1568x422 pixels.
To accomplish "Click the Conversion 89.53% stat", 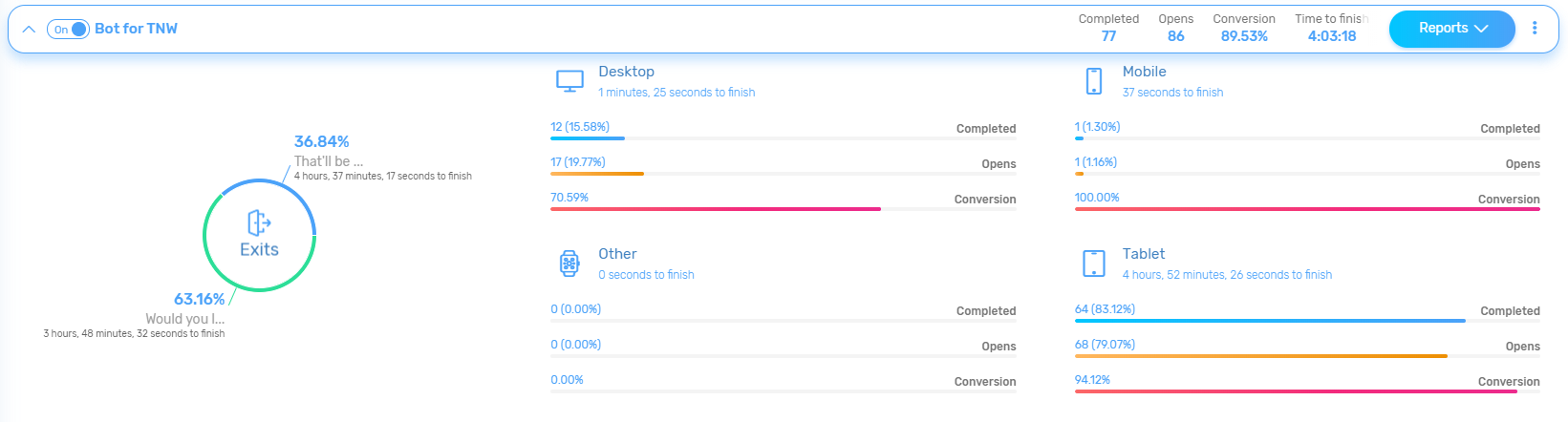I will pyautogui.click(x=1244, y=36).
